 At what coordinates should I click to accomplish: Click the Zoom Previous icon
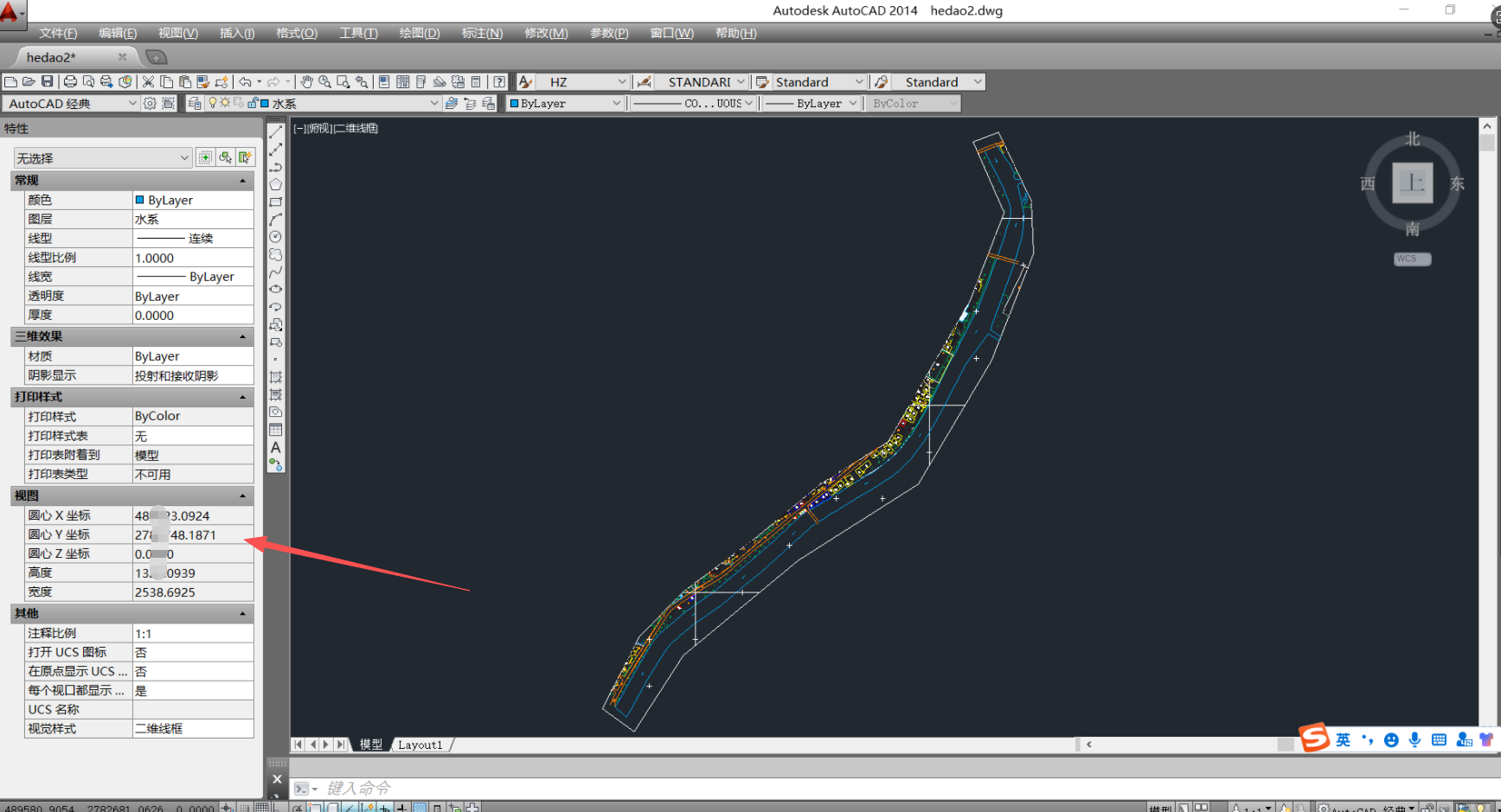(x=362, y=82)
